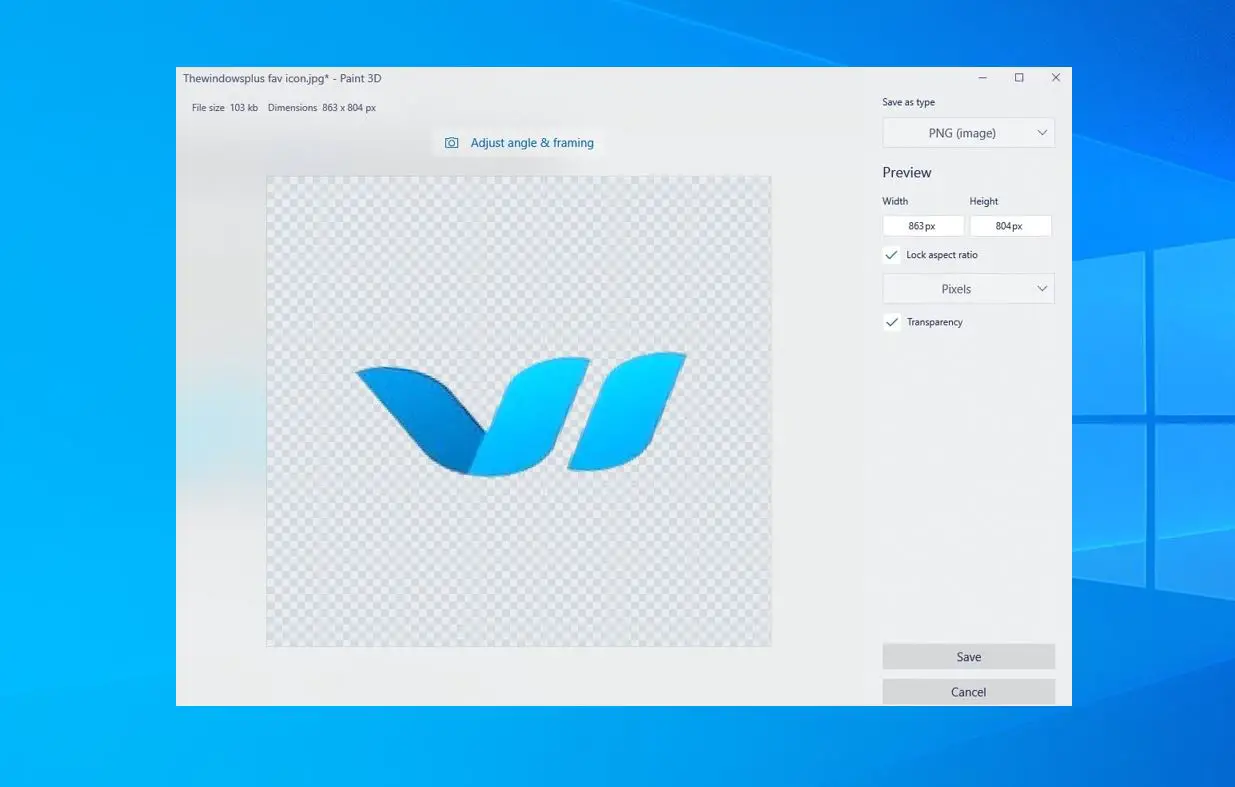Click the Cancel button

[968, 692]
